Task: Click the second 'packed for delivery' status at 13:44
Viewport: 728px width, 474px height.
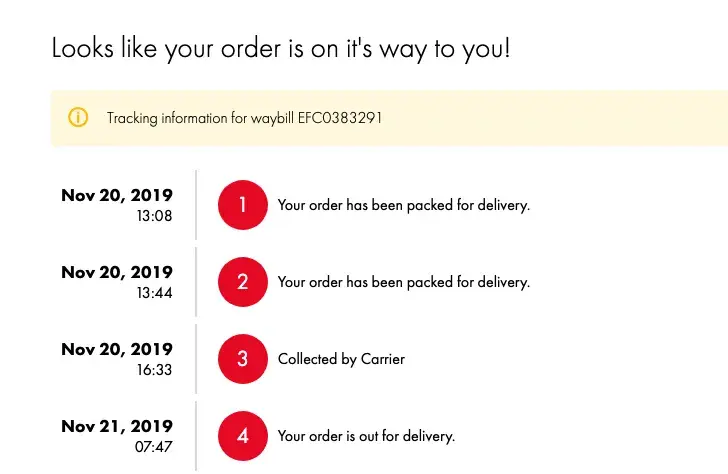Action: (x=403, y=282)
